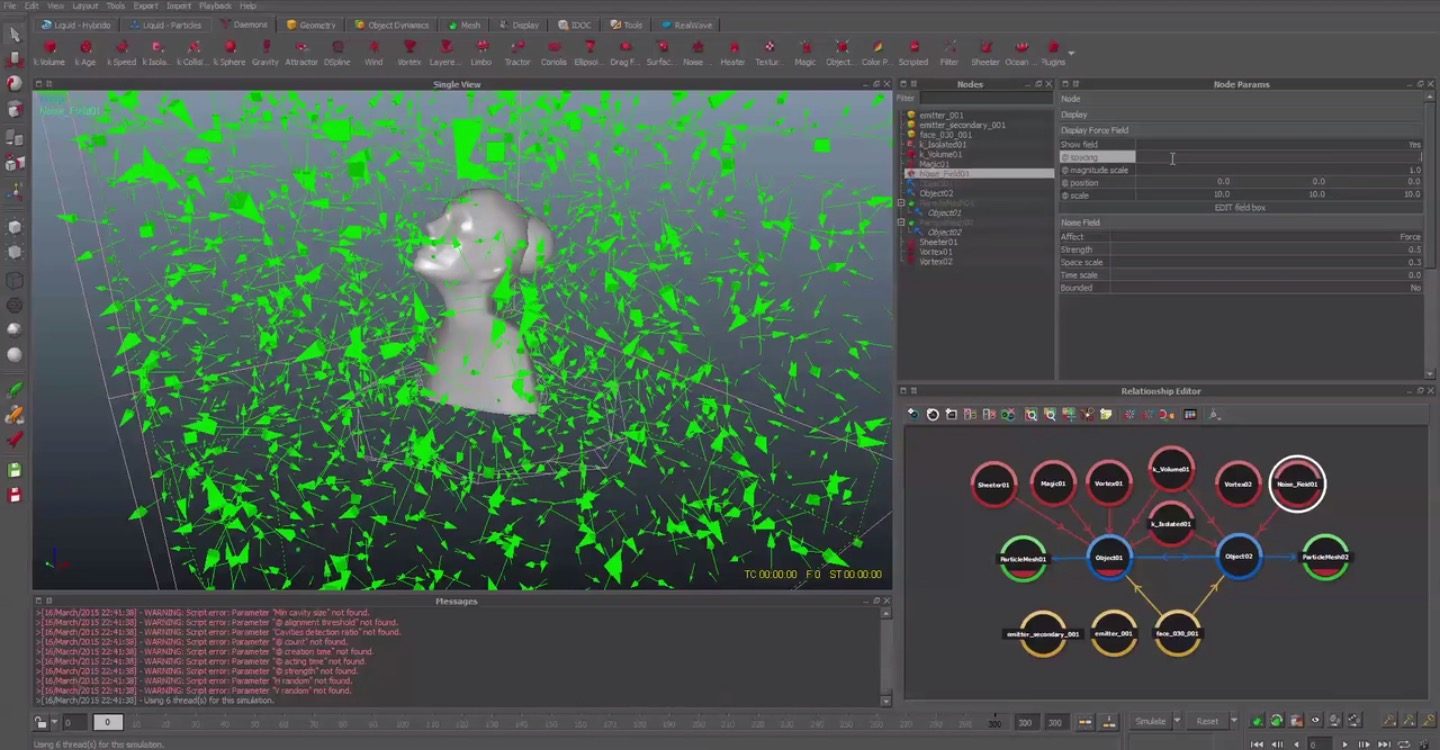Toggle the loop playback icon
The height and width of the screenshot is (750, 1440).
pos(1404,744)
